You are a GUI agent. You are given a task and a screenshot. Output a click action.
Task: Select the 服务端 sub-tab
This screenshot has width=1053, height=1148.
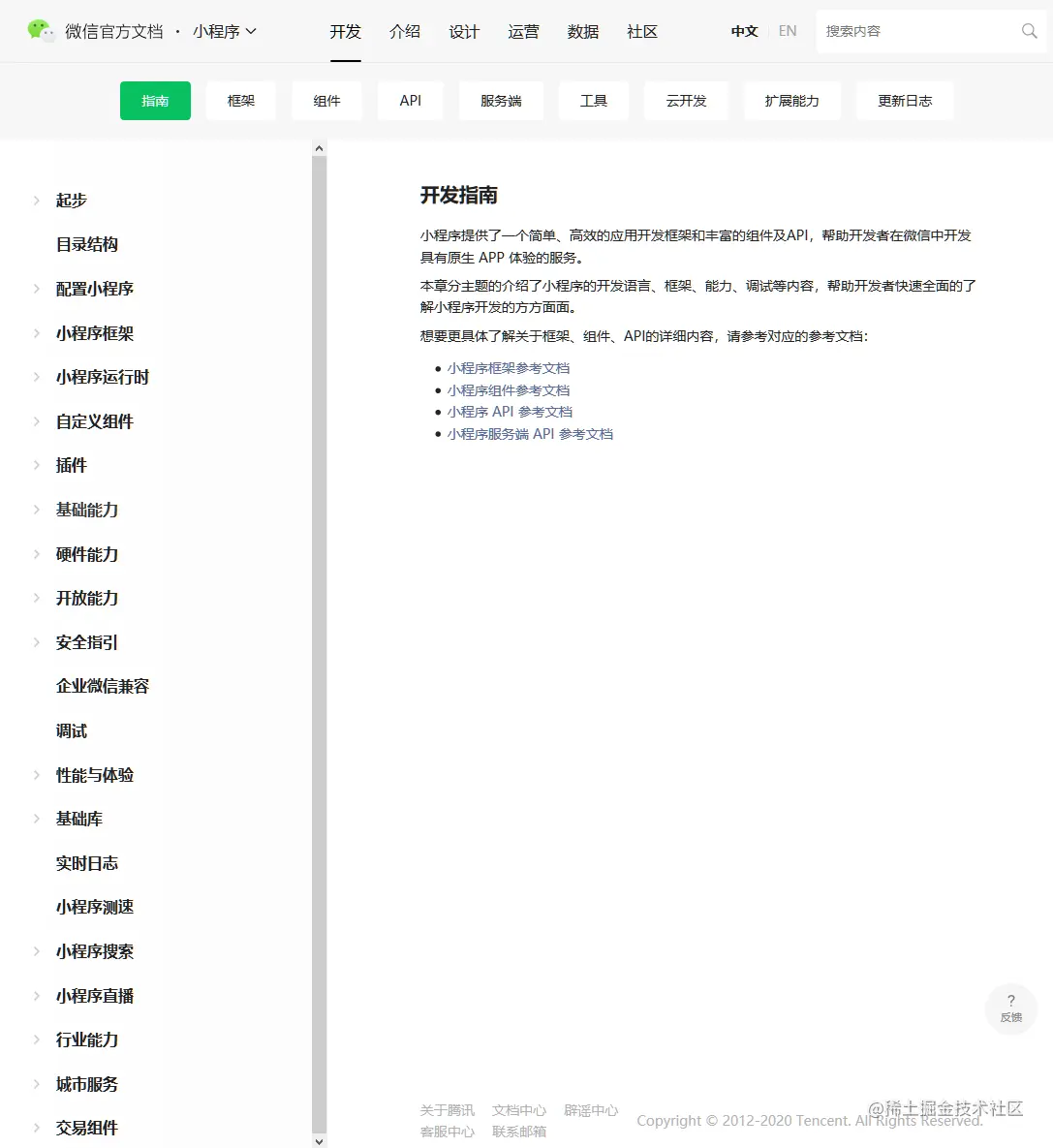click(x=501, y=101)
